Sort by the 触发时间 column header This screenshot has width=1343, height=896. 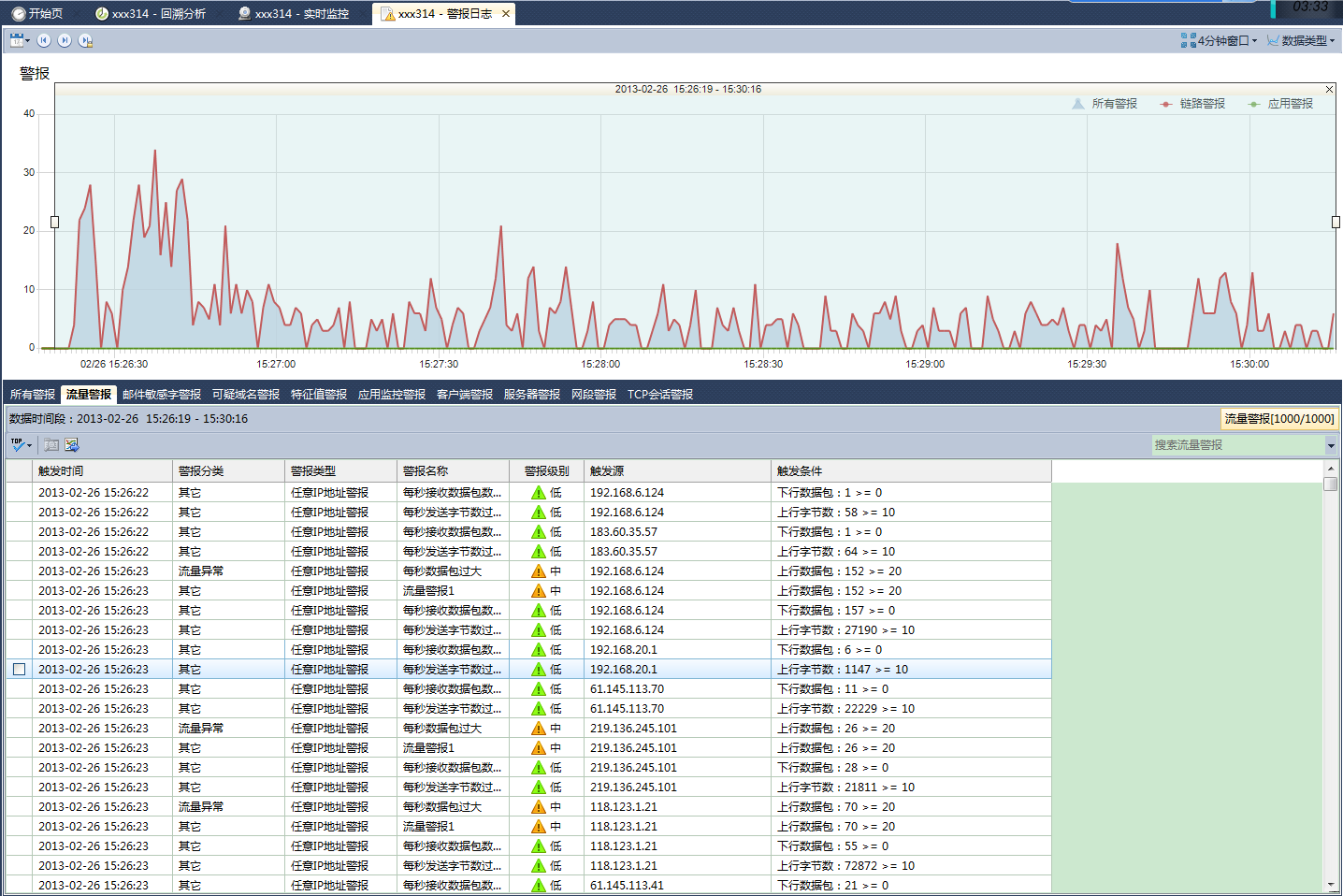(x=61, y=471)
